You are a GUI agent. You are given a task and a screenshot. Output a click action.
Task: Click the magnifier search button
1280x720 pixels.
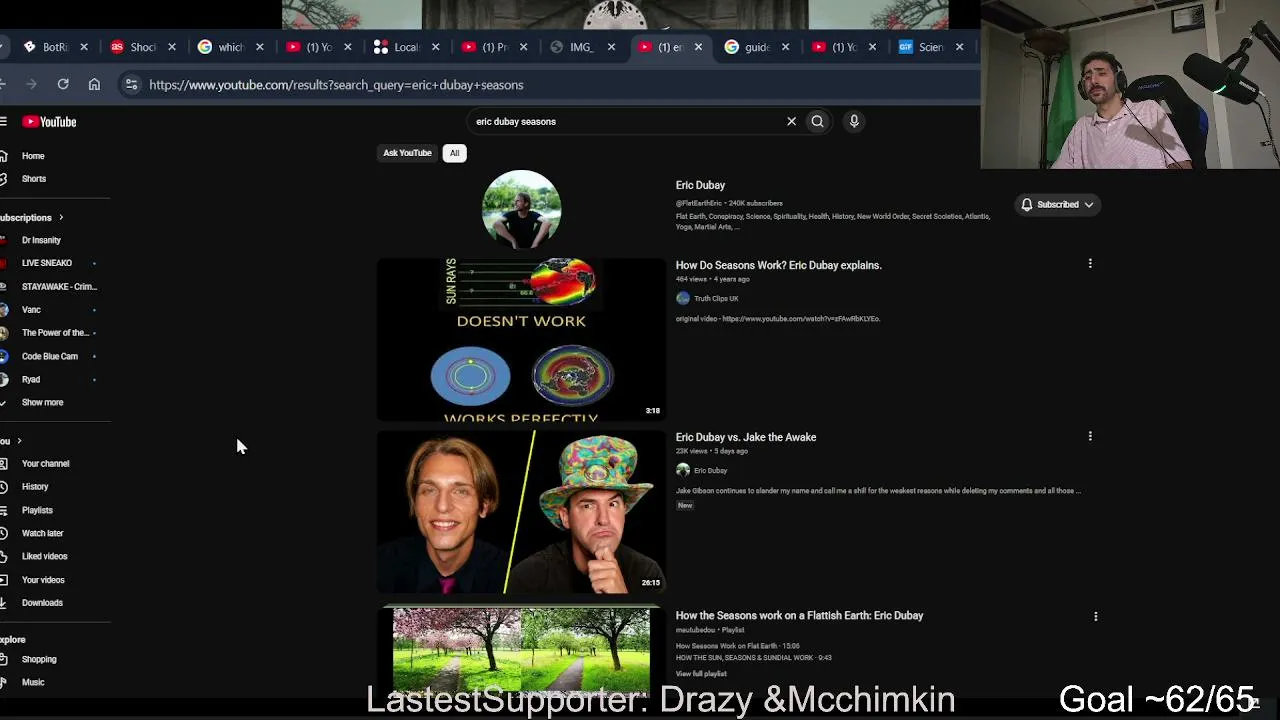[x=817, y=122]
